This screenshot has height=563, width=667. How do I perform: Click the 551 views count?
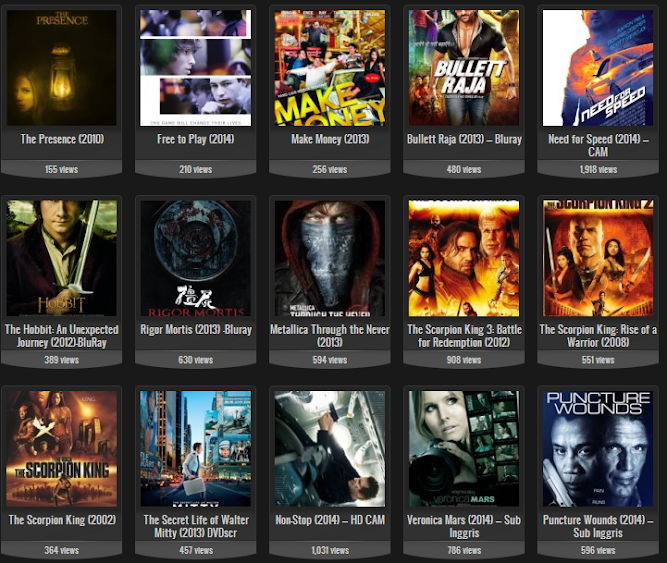[598, 360]
